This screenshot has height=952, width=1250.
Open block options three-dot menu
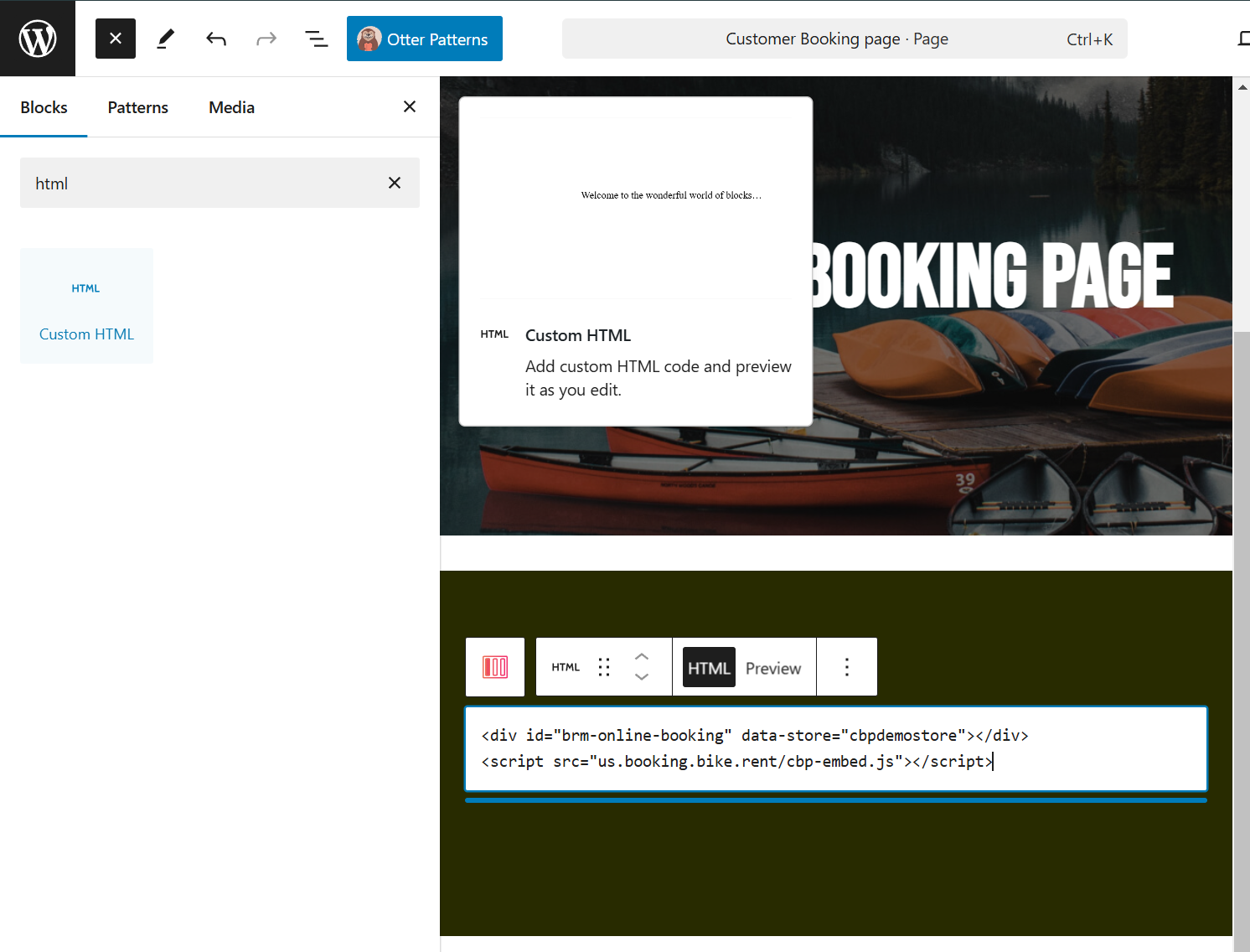pos(847,667)
